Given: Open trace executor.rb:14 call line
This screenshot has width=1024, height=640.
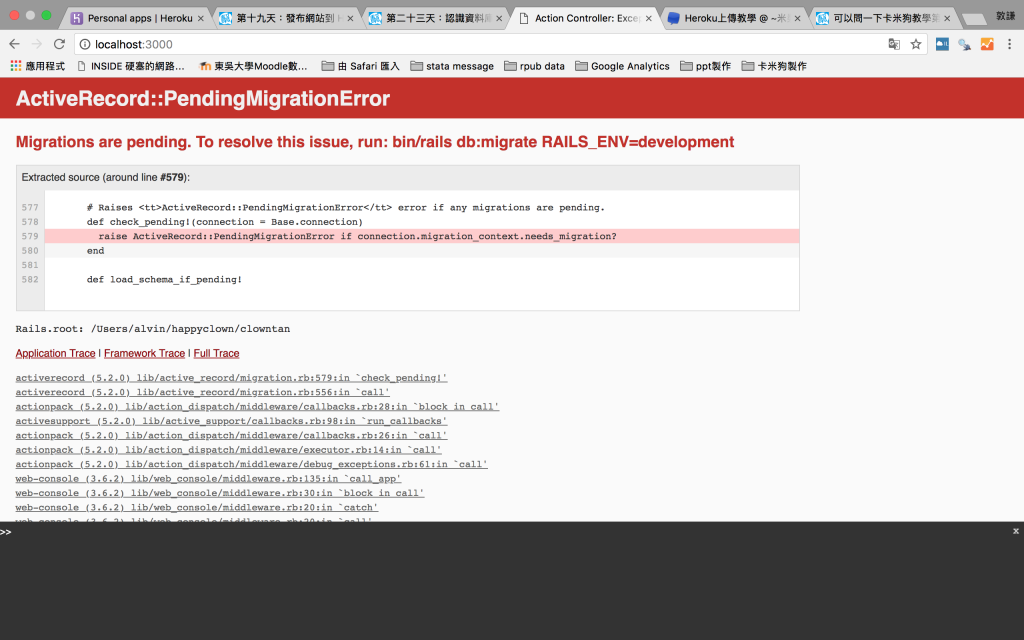Looking at the screenshot, I should click(x=229, y=450).
